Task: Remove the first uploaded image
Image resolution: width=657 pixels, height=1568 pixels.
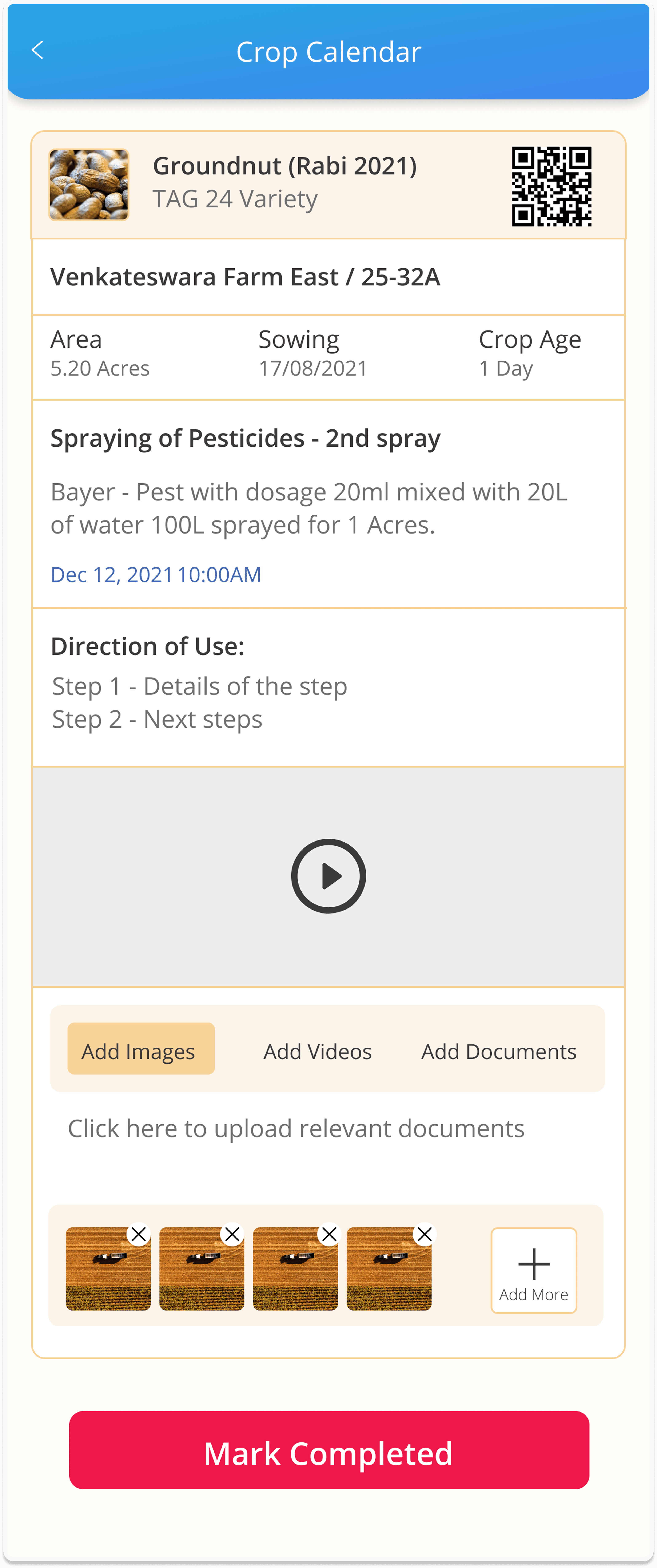Action: coord(139,1234)
